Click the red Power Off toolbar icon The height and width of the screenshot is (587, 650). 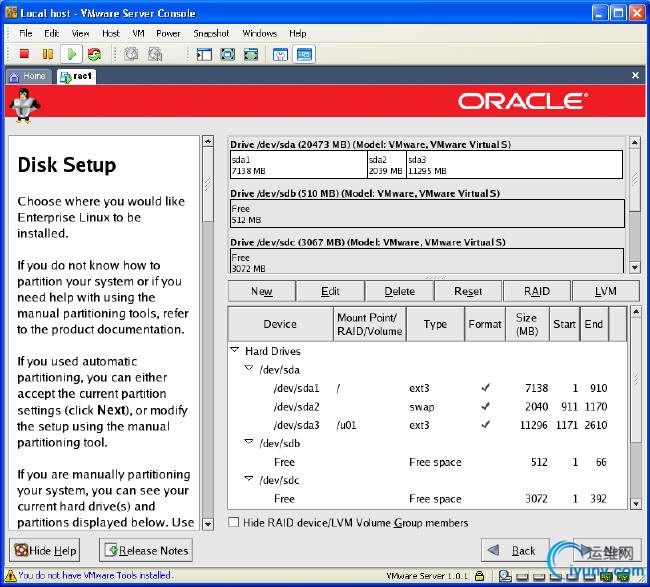click(x=25, y=54)
